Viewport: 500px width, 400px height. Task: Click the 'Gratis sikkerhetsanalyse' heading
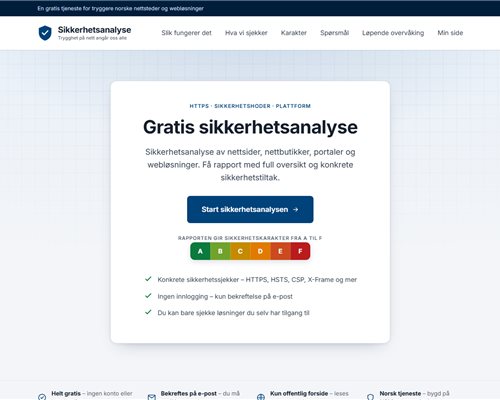(x=250, y=127)
